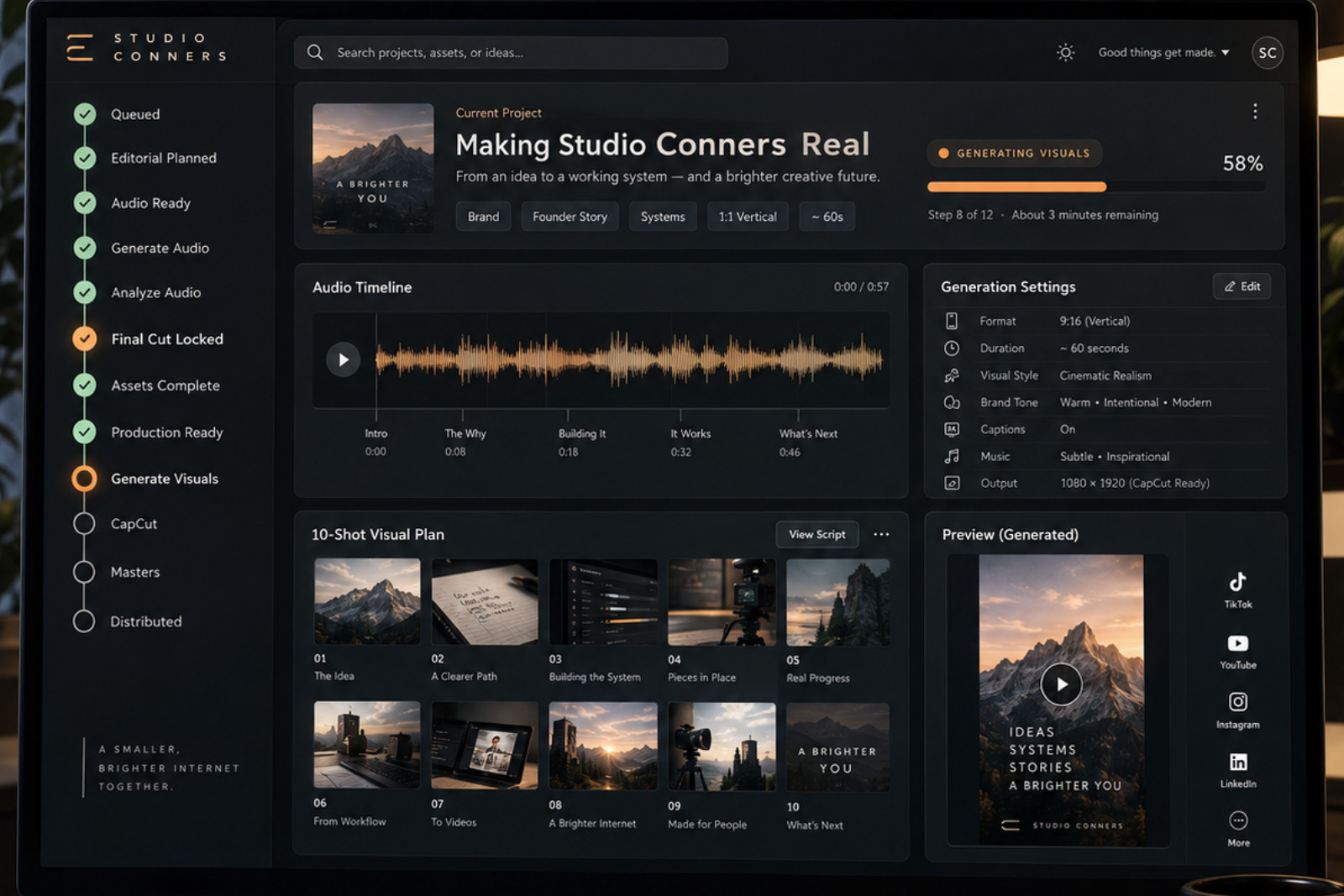
Task: Click the Brand tag
Action: [483, 217]
